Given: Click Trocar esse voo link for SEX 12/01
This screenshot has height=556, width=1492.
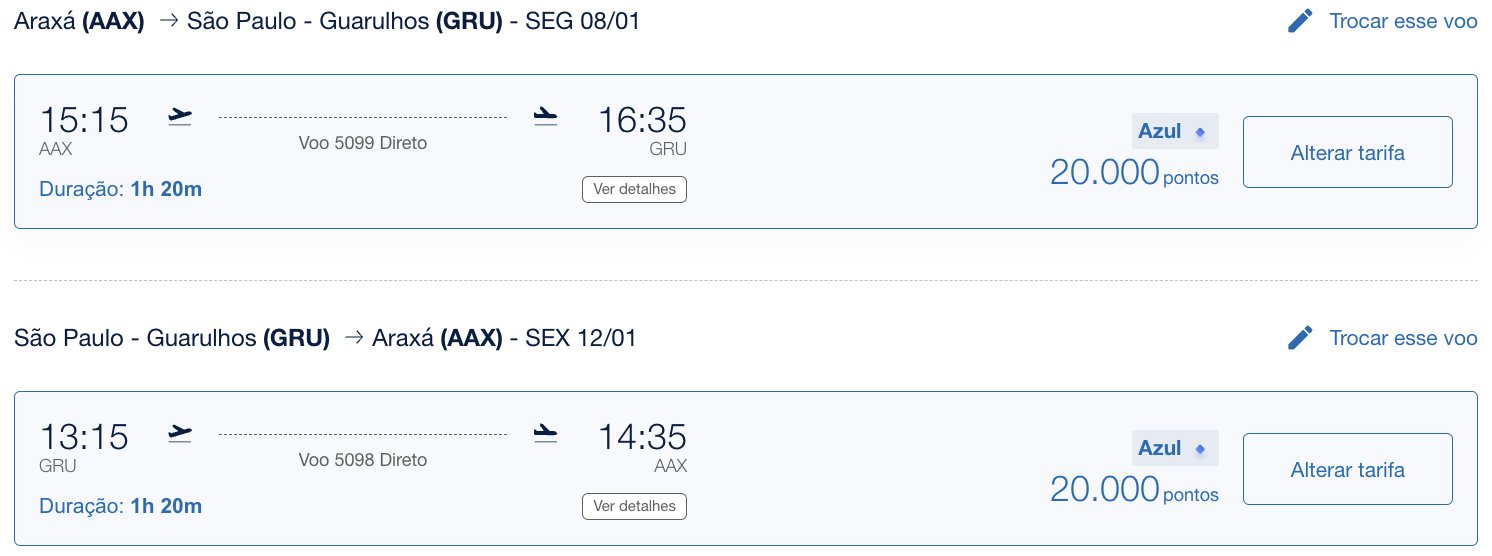Looking at the screenshot, I should (x=1403, y=338).
